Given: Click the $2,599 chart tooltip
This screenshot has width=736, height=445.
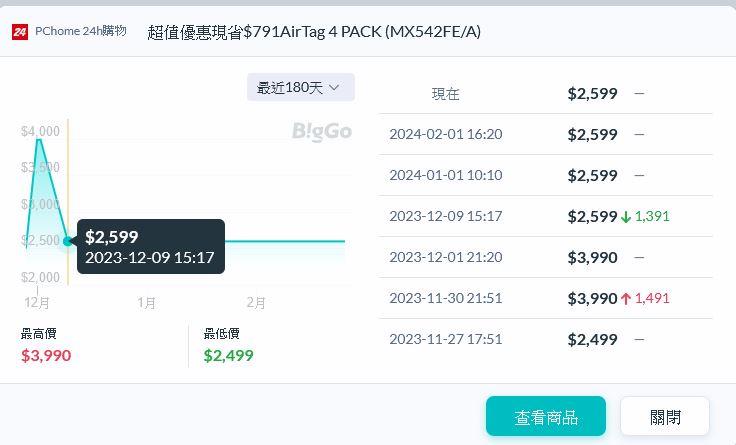Looking at the screenshot, I should 150,246.
